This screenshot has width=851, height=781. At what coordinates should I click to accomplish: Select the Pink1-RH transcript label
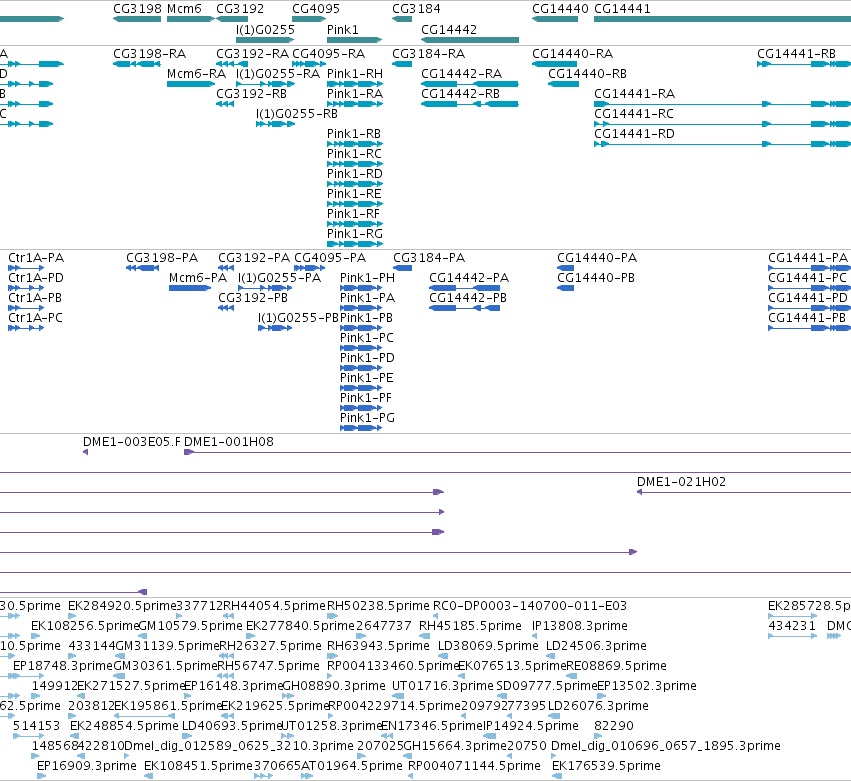tap(355, 73)
